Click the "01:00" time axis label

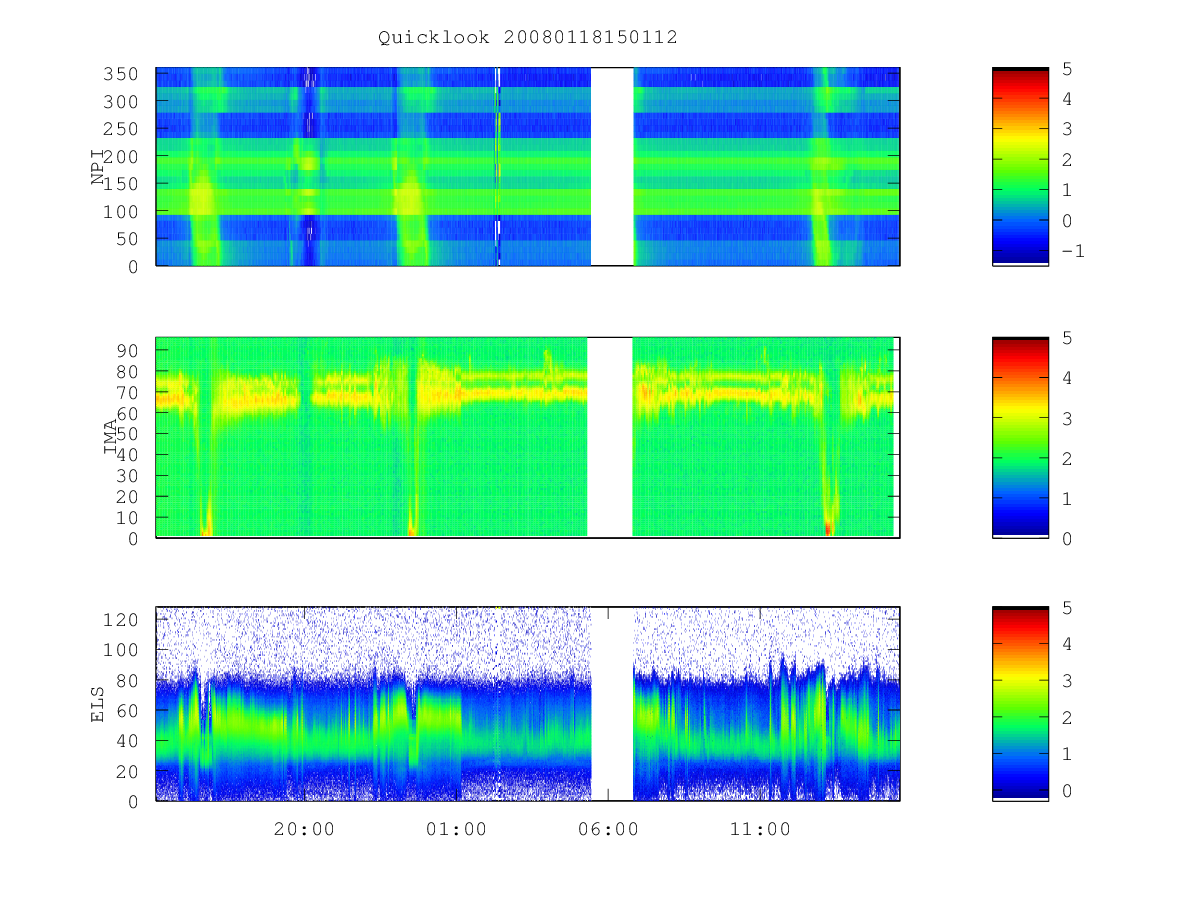(457, 829)
